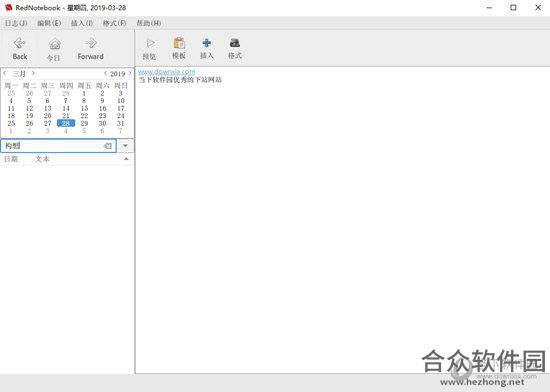The height and width of the screenshot is (392, 550).
Task: Click the RedNotebook app icon in the title bar
Action: coord(8,7)
